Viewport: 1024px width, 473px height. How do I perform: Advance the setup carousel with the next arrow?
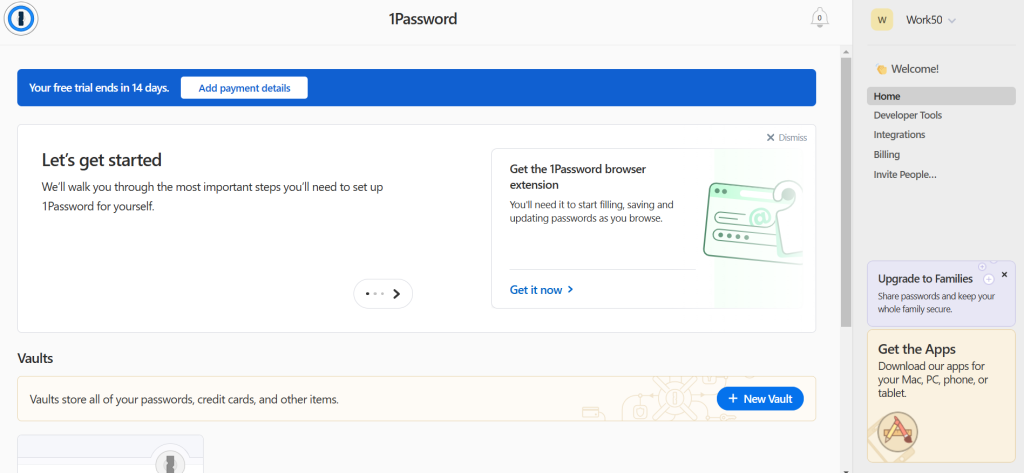click(397, 294)
